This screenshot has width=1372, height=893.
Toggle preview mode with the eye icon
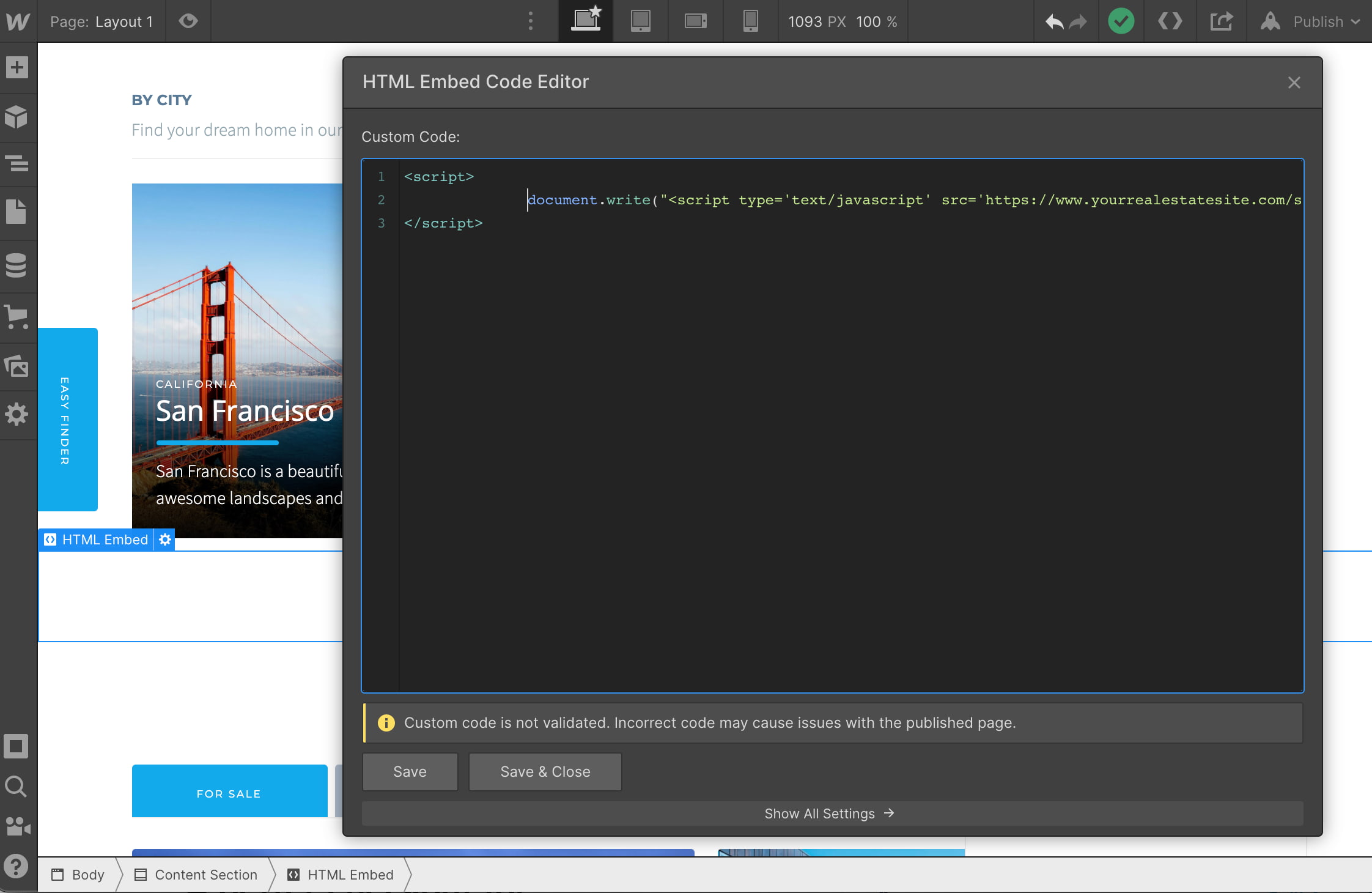188,21
